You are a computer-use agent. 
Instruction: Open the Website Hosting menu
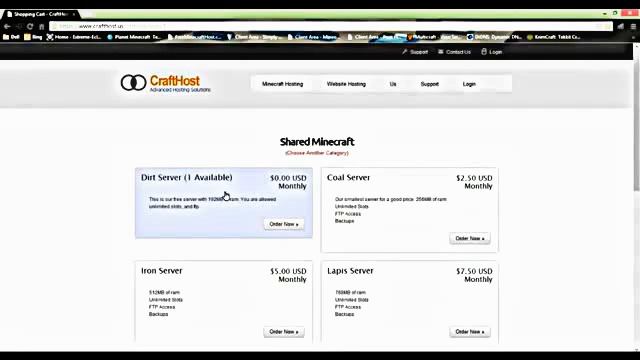pos(346,84)
